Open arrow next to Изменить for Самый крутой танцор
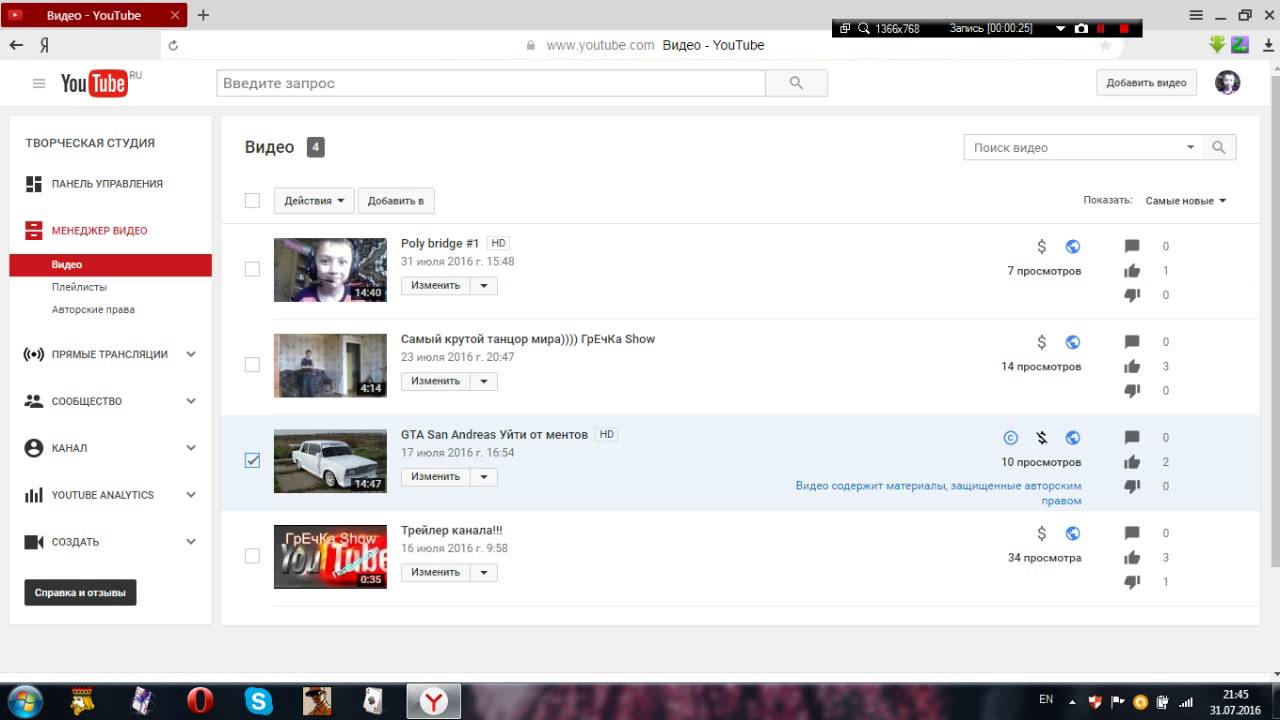Image resolution: width=1280 pixels, height=720 pixels. 484,381
